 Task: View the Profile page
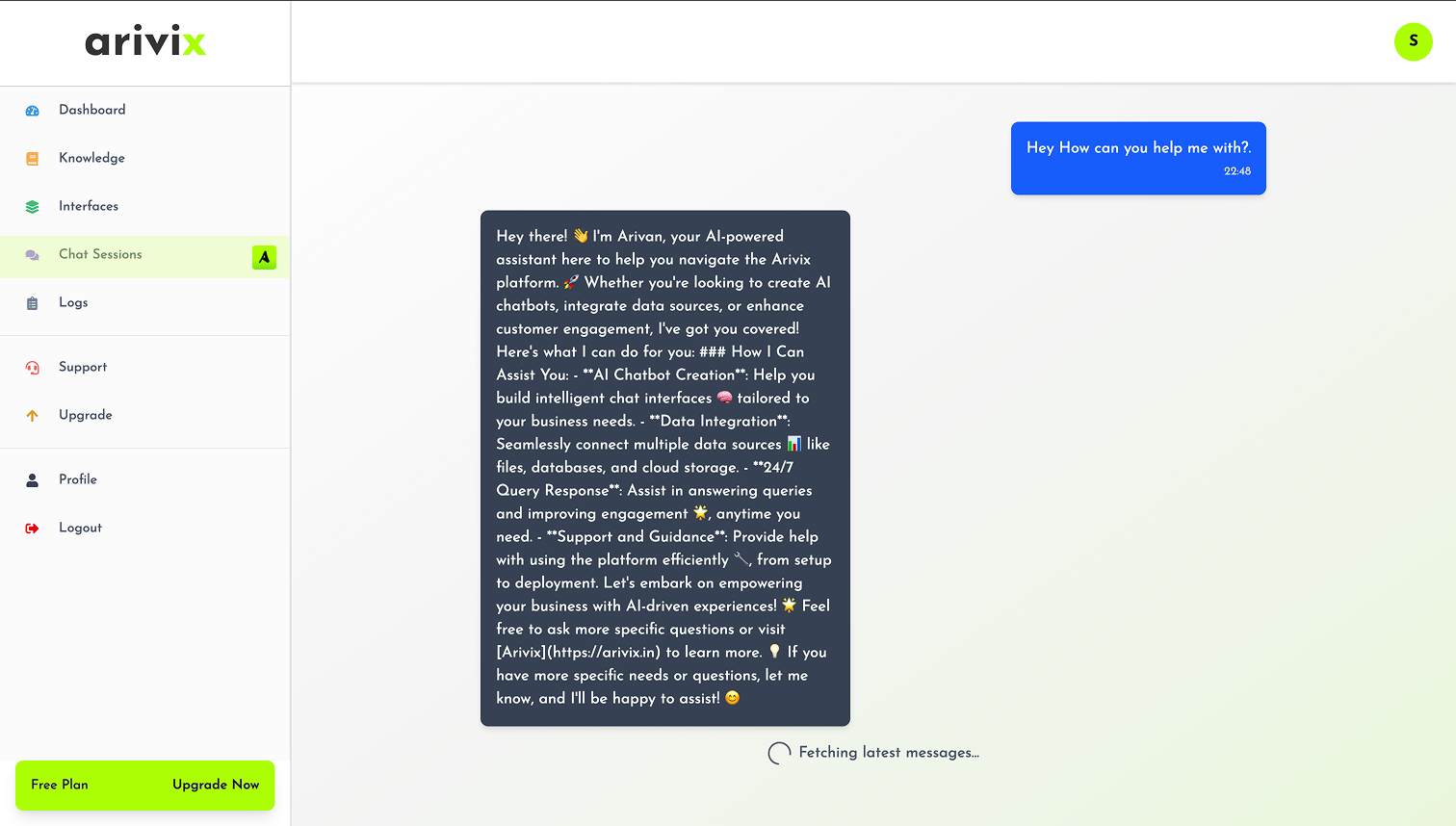click(144, 479)
